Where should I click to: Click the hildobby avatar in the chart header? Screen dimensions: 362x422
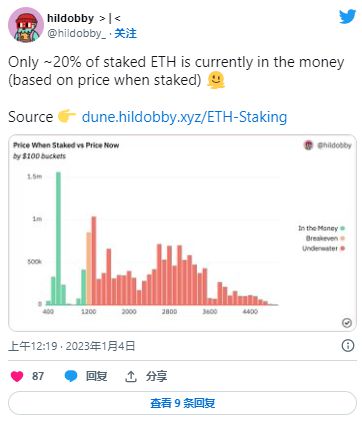pyautogui.click(x=309, y=145)
